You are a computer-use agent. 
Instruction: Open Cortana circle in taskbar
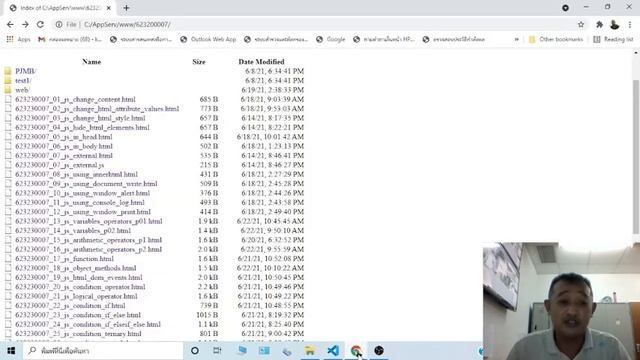195,351
